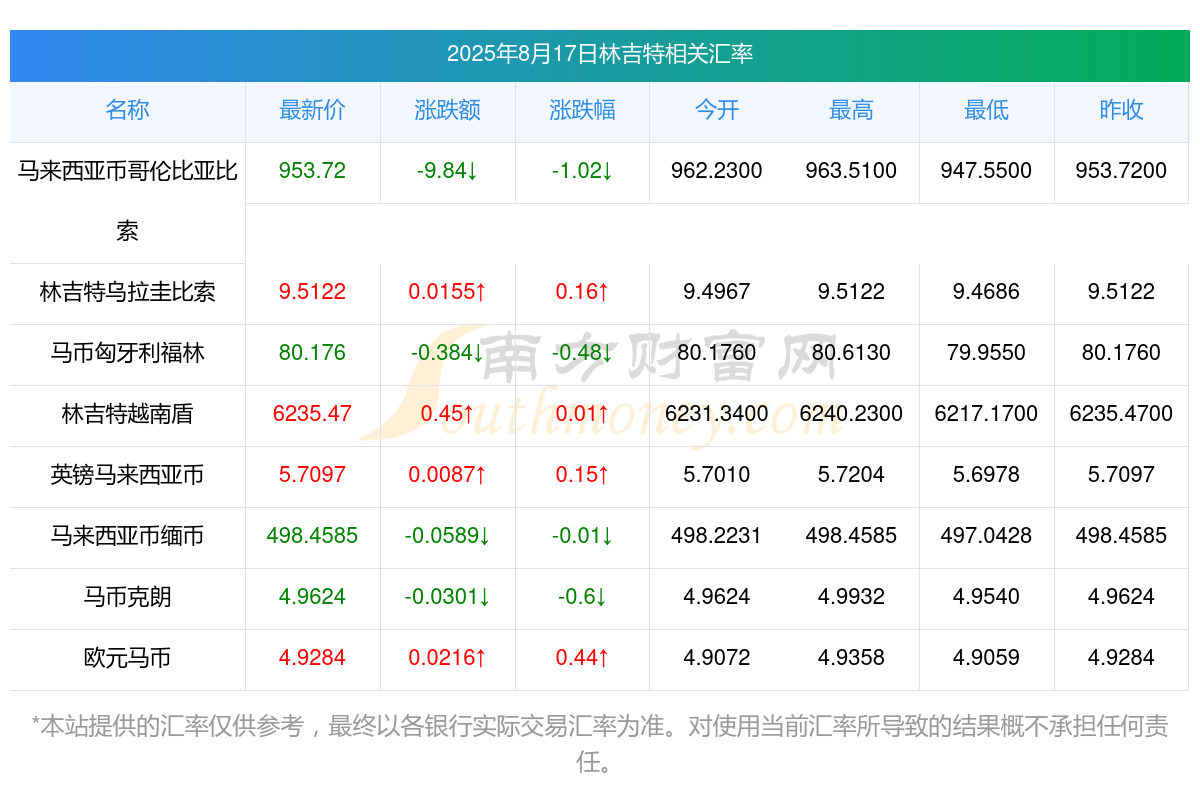Click low value 9.4686
This screenshot has height=793, width=1200.
click(986, 292)
